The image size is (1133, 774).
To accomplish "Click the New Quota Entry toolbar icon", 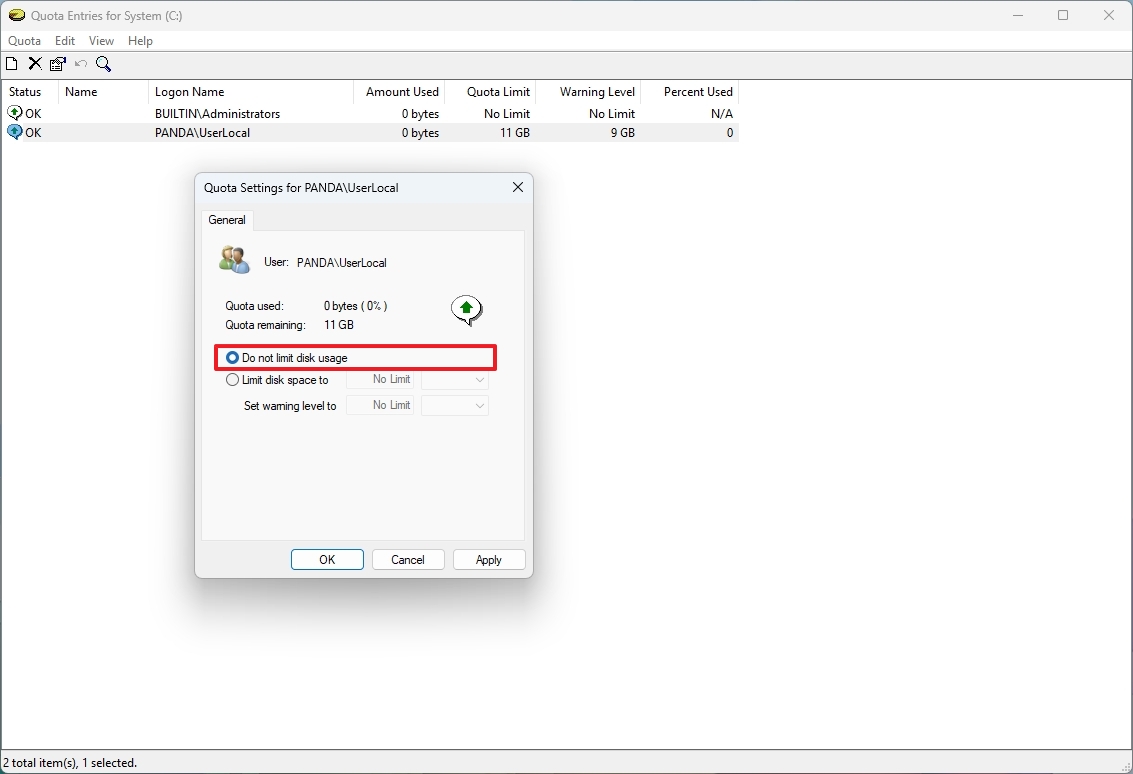I will [x=12, y=64].
